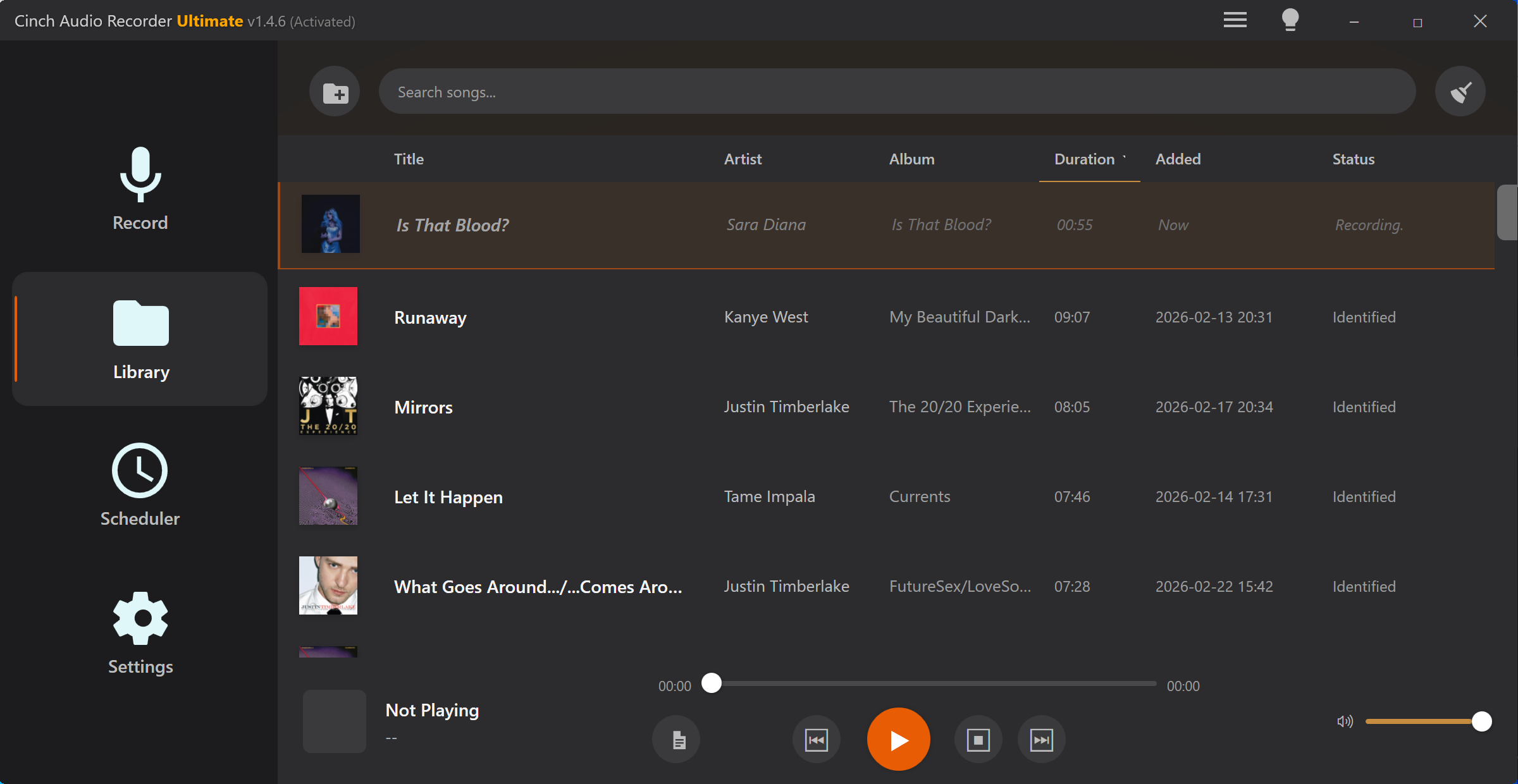The height and width of the screenshot is (784, 1518).
Task: Select "What Goes Around.../...Comes Aro..." title
Action: (x=538, y=587)
